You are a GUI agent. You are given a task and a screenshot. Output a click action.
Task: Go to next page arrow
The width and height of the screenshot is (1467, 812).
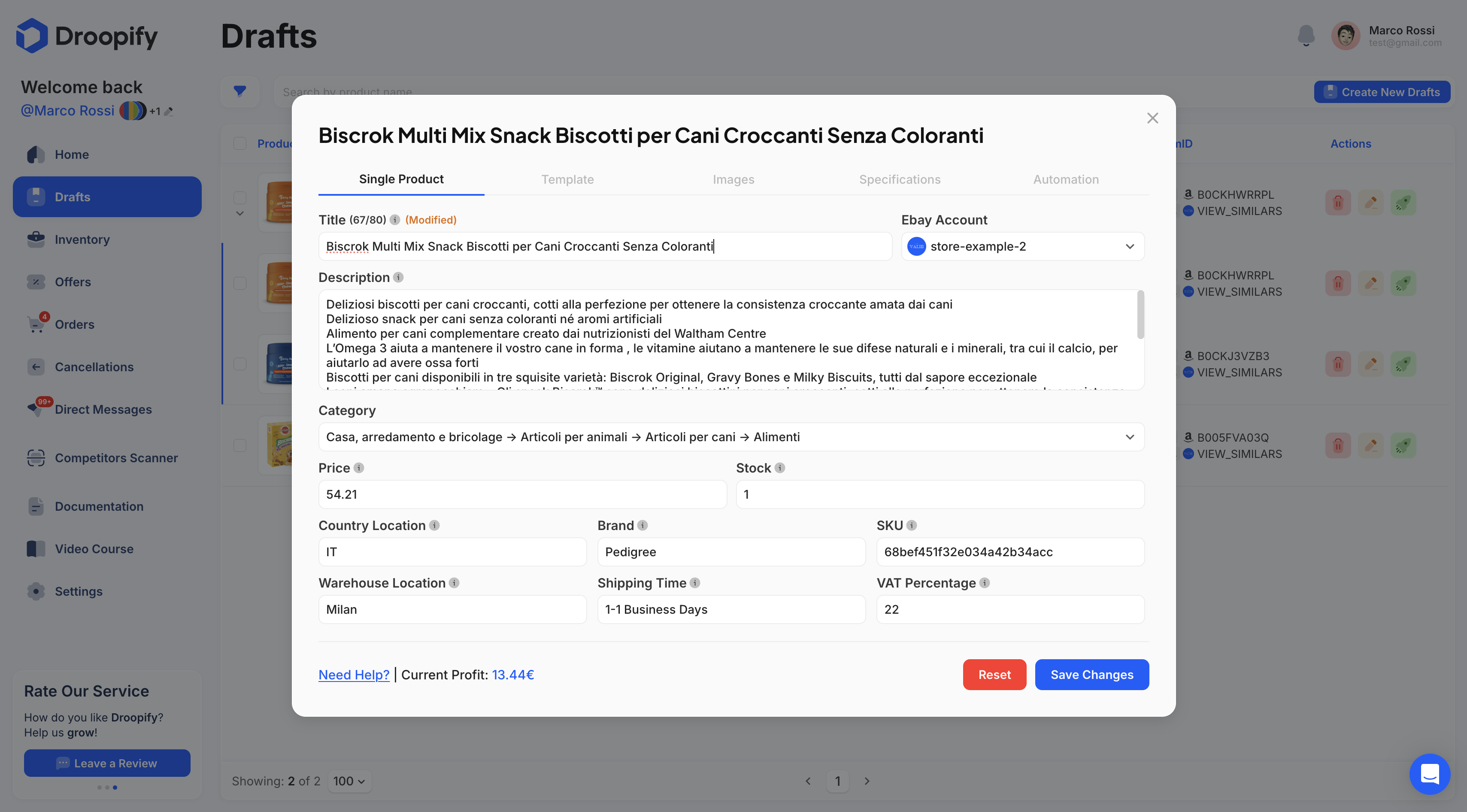click(867, 781)
